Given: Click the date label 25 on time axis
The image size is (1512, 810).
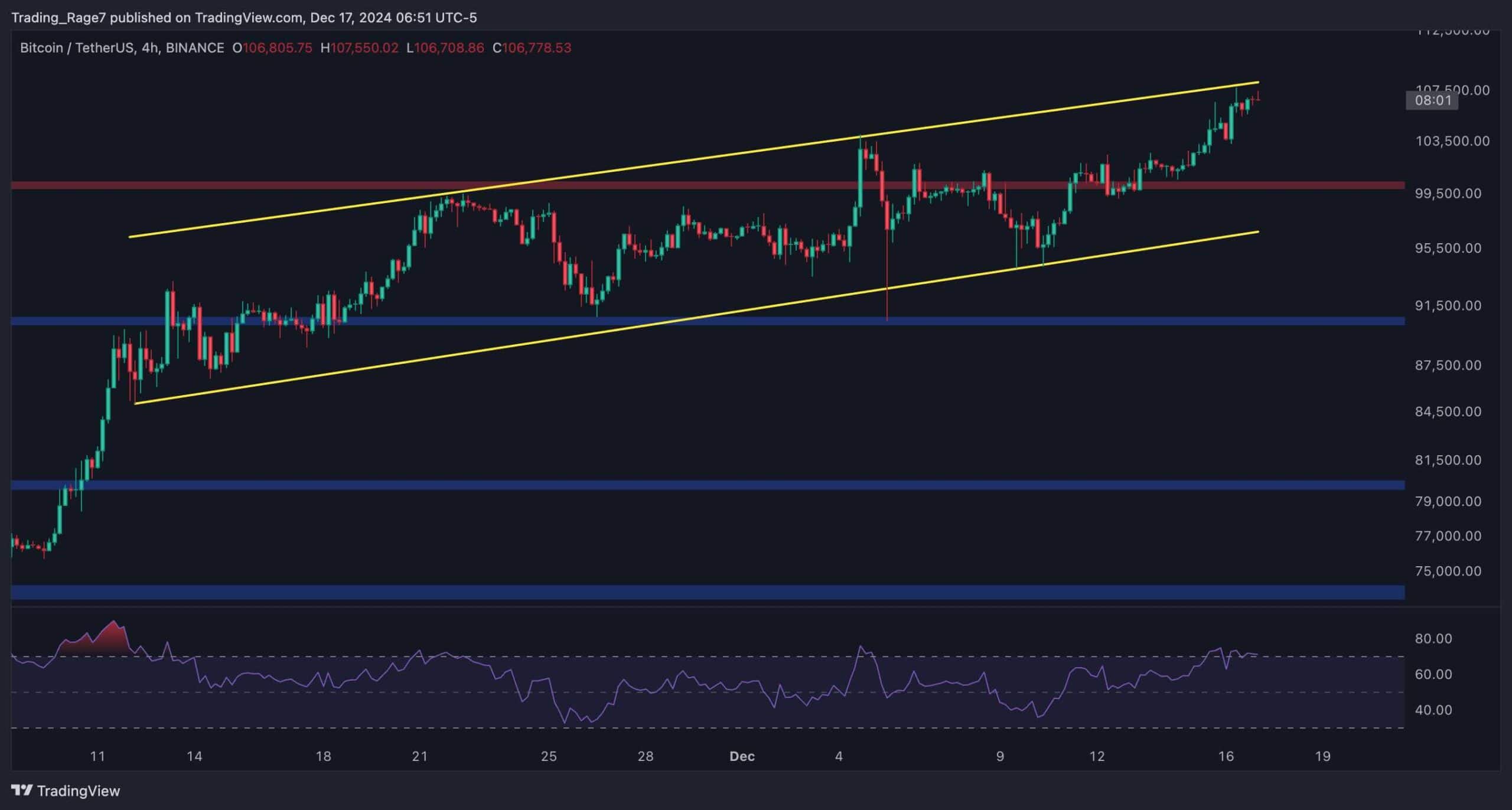Looking at the screenshot, I should [x=549, y=756].
